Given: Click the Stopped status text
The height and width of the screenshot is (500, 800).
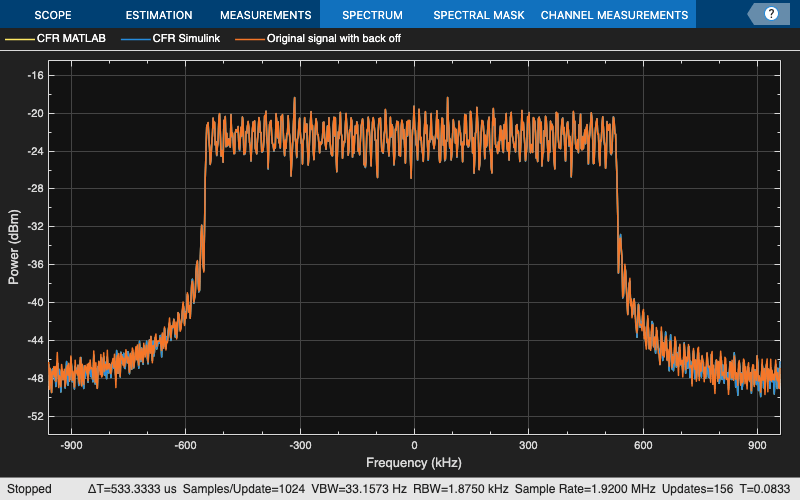Looking at the screenshot, I should click(29, 489).
